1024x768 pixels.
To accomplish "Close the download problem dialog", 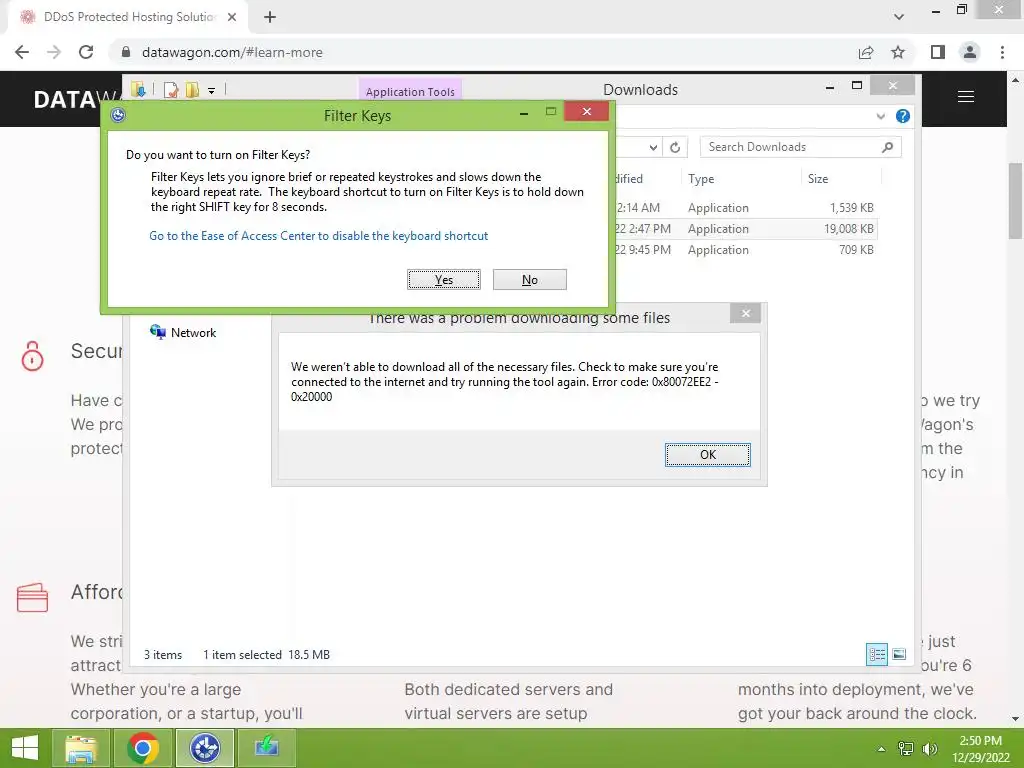I will pyautogui.click(x=746, y=313).
